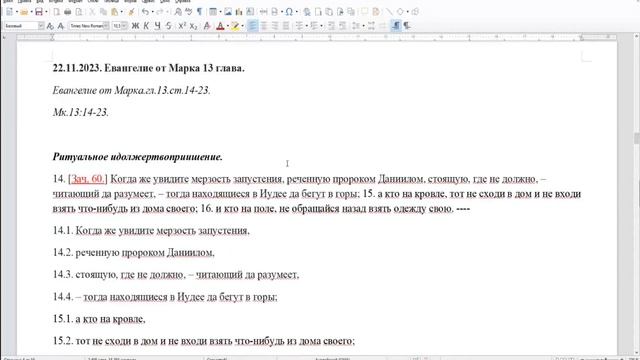The image size is (640, 360).
Task: Set right-to-left text direction
Action: 407,26
